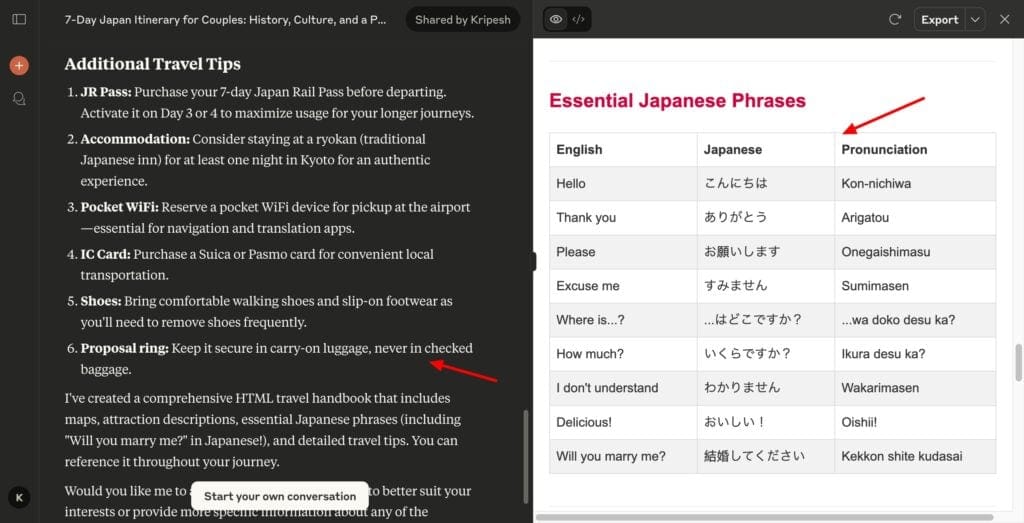Image resolution: width=1024 pixels, height=523 pixels.
Task: Click the Export button
Action: 939,19
